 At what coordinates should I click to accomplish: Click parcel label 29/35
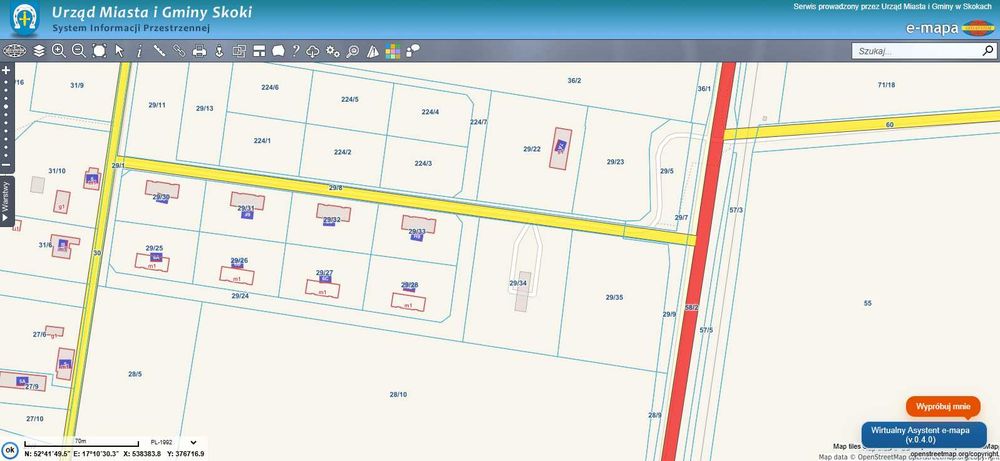click(614, 297)
